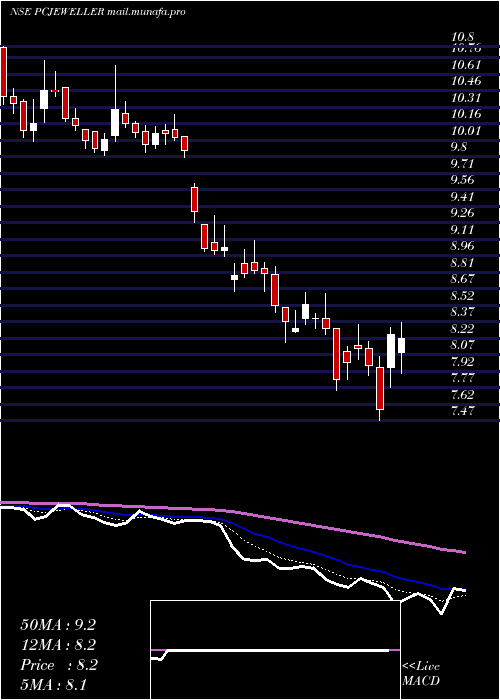The height and width of the screenshot is (700, 500).
Task: Click the 7.47 price axis label
Action: pos(462,410)
